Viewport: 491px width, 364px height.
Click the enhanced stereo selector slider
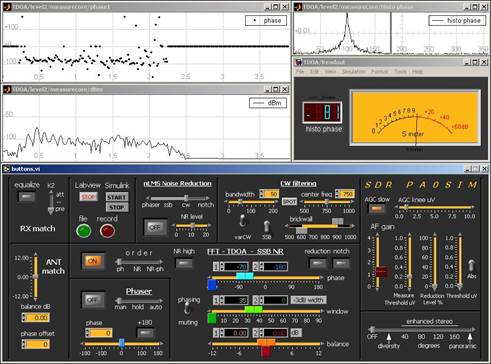click(x=423, y=329)
